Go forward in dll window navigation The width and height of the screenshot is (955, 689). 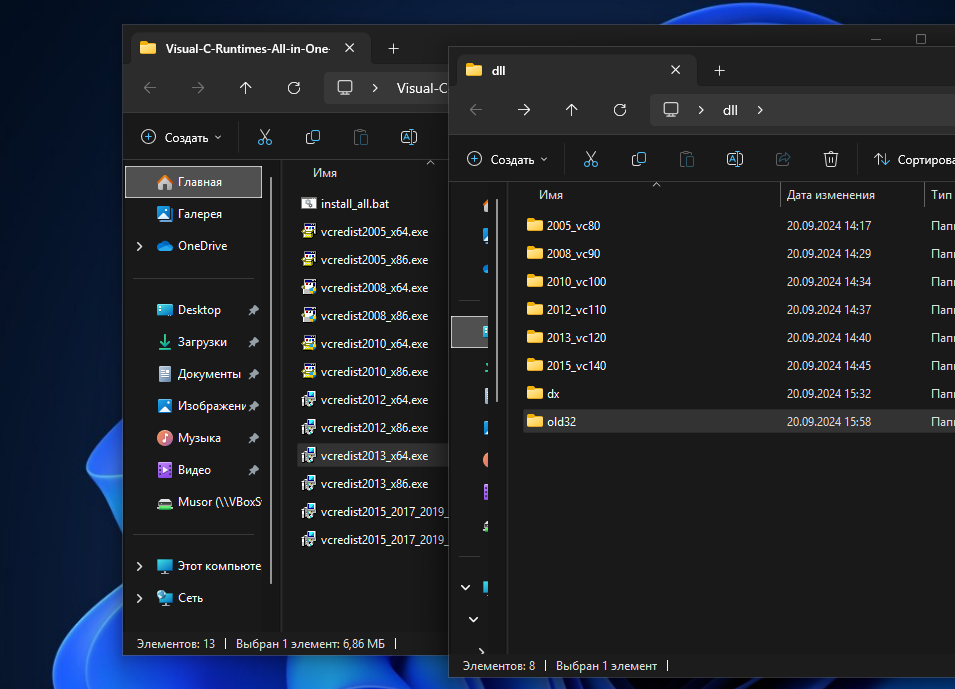524,110
